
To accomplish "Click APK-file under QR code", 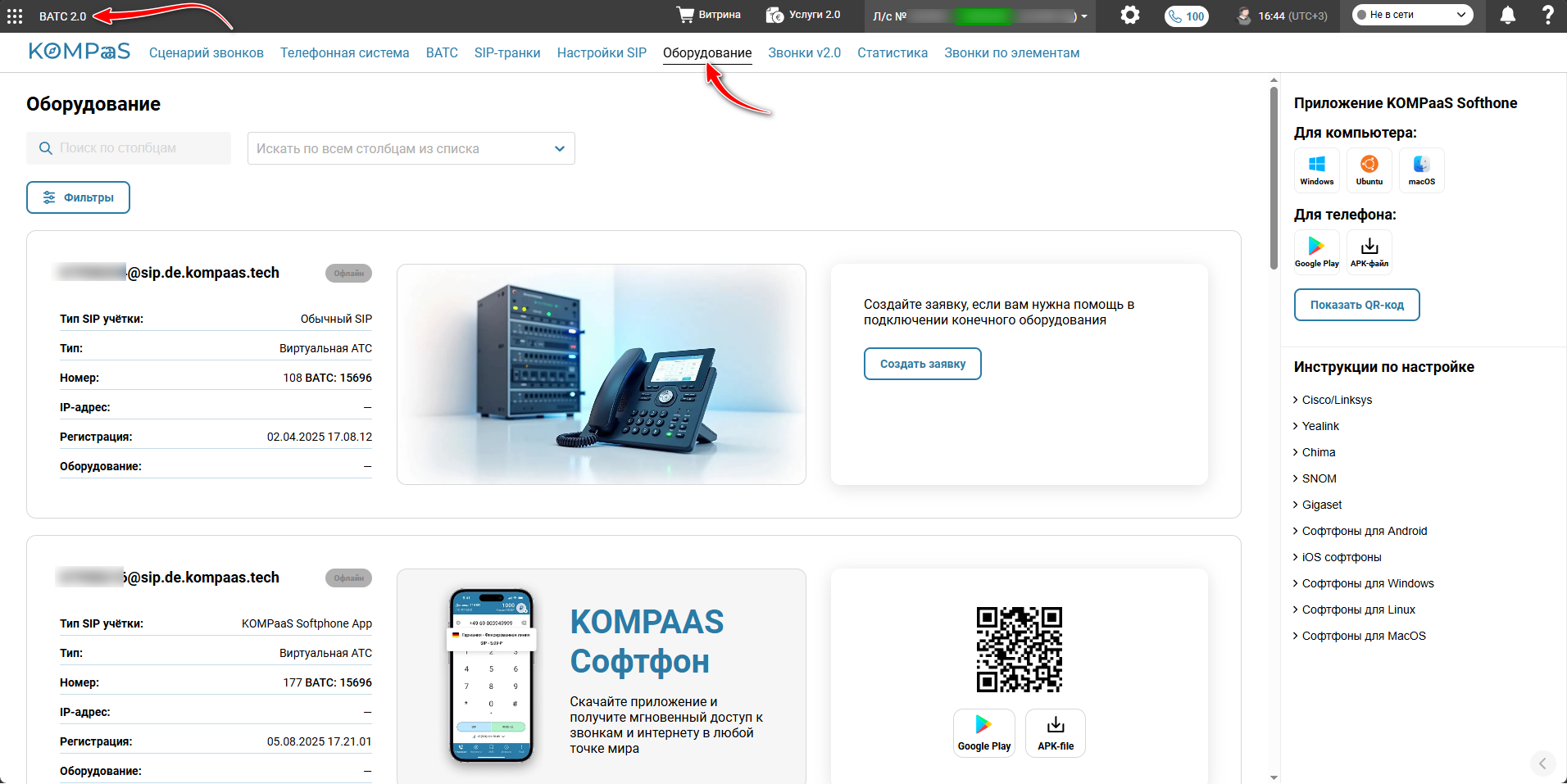I will [x=1056, y=733].
